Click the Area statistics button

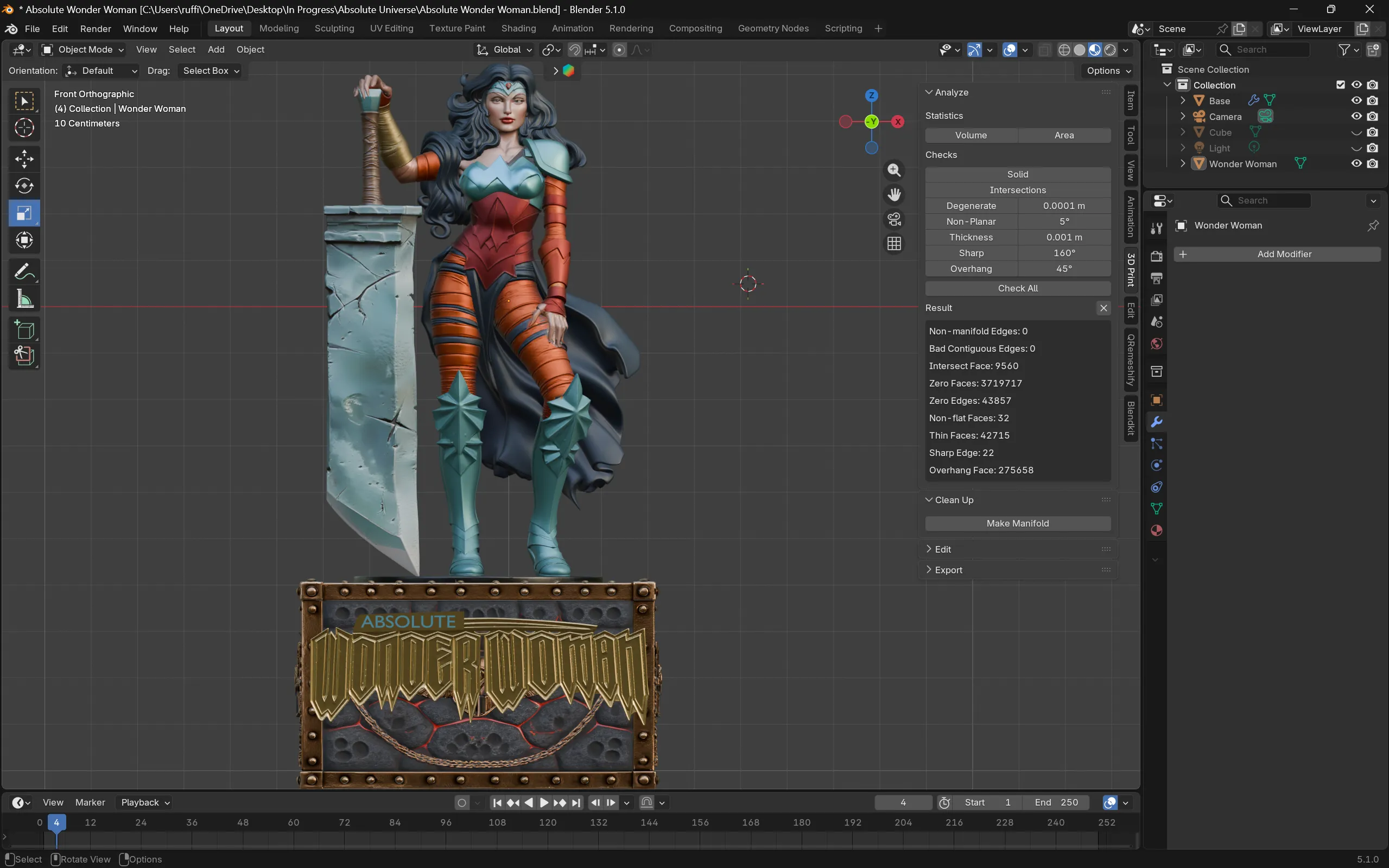point(1064,136)
